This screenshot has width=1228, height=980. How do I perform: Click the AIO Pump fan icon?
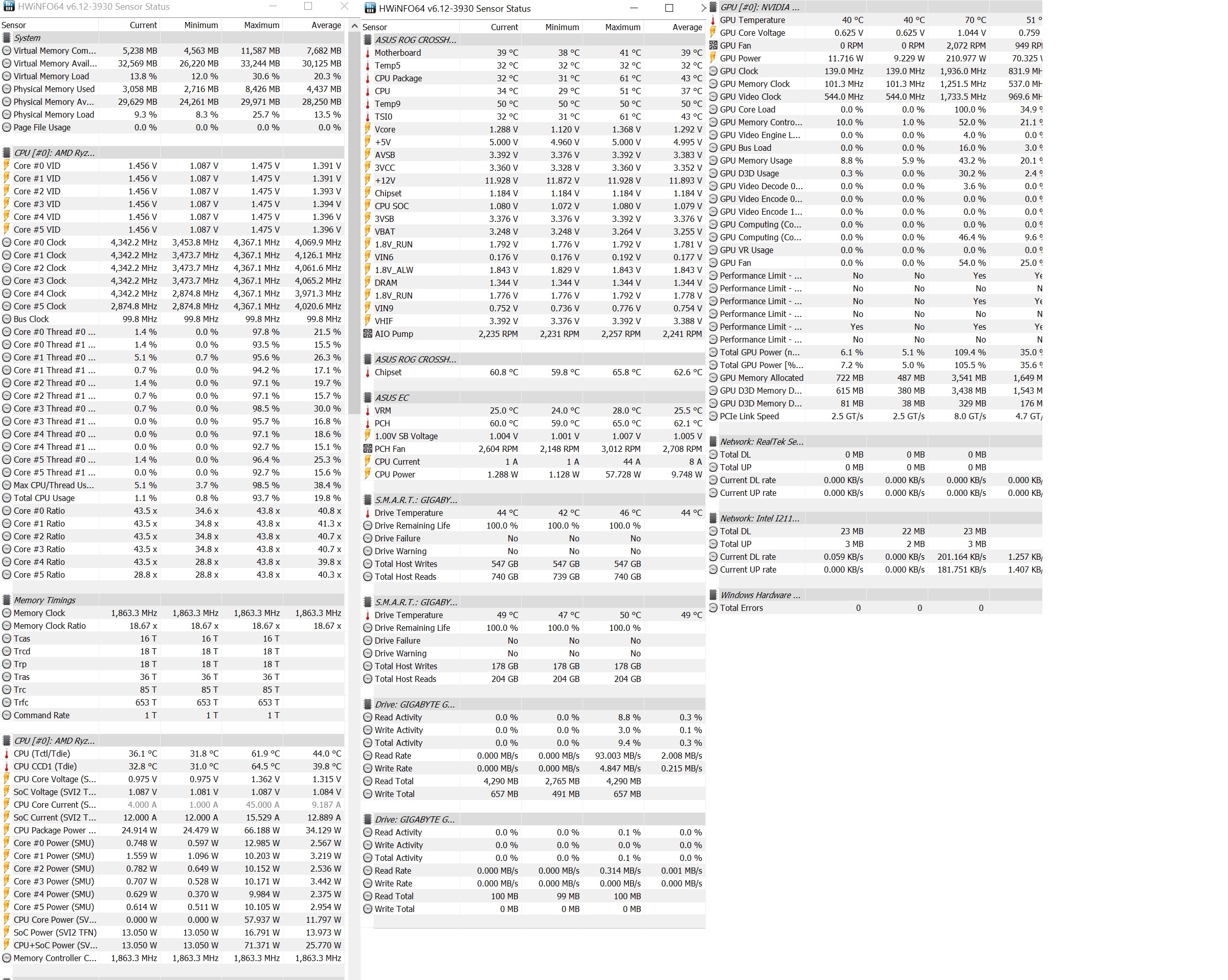pos(368,334)
